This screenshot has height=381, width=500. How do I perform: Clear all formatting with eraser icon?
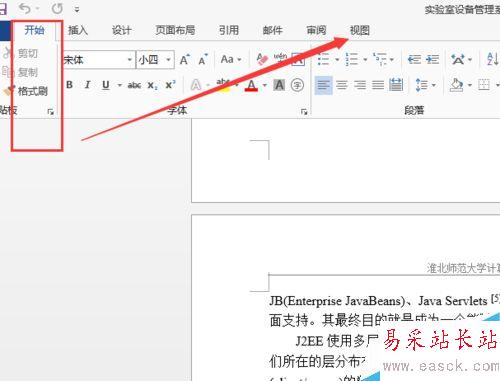click(x=262, y=59)
